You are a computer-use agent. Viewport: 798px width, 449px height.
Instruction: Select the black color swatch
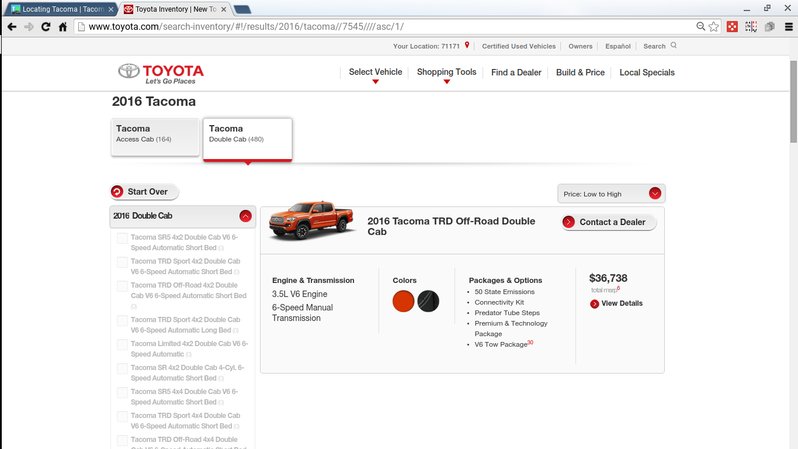tap(428, 301)
